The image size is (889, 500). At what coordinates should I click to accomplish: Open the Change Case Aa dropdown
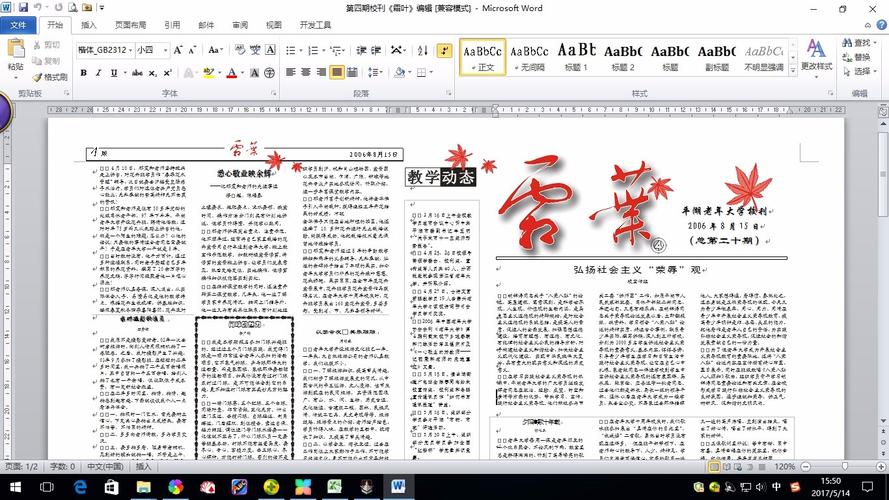(215, 50)
